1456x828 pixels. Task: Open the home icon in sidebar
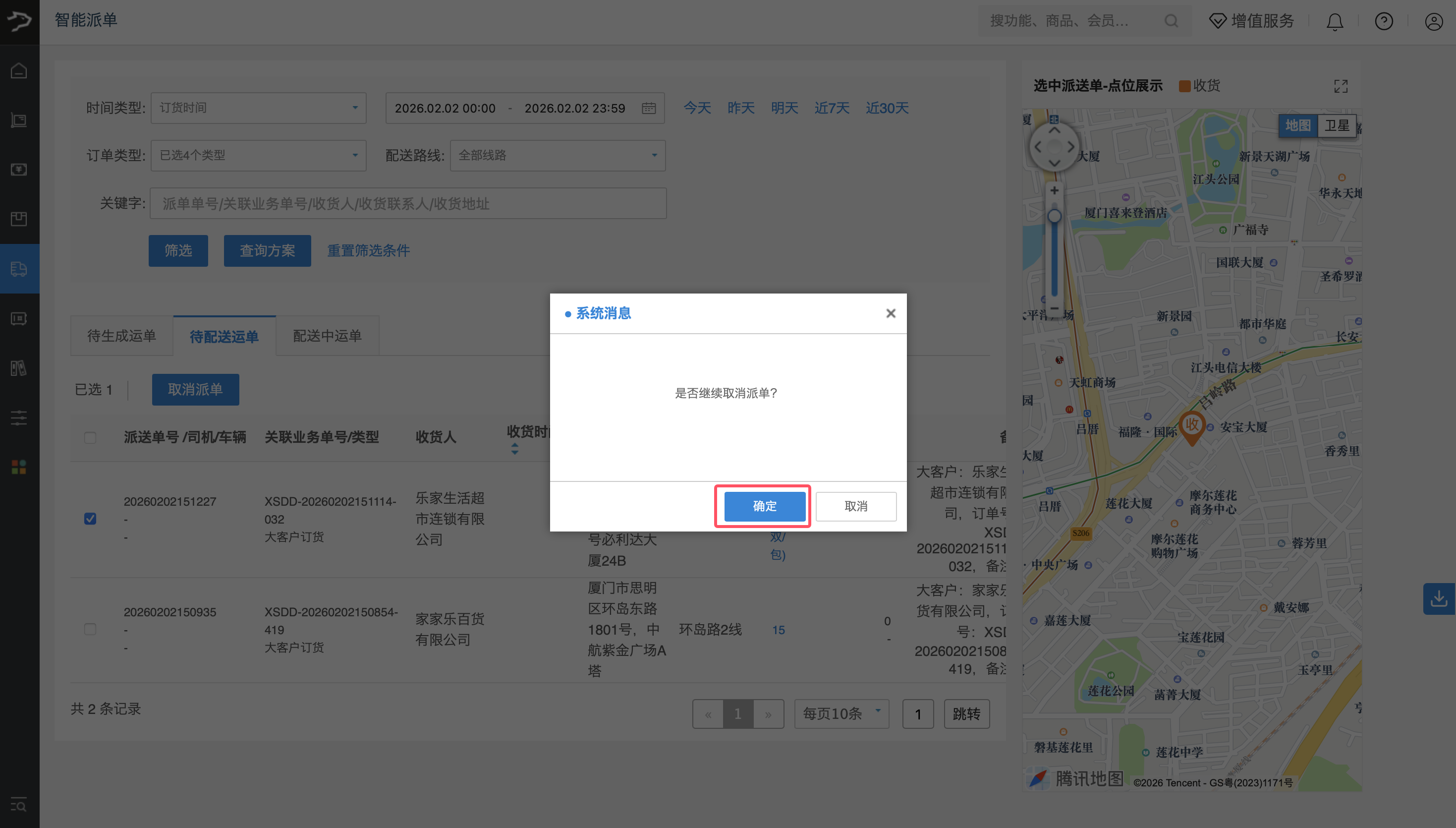coord(19,70)
